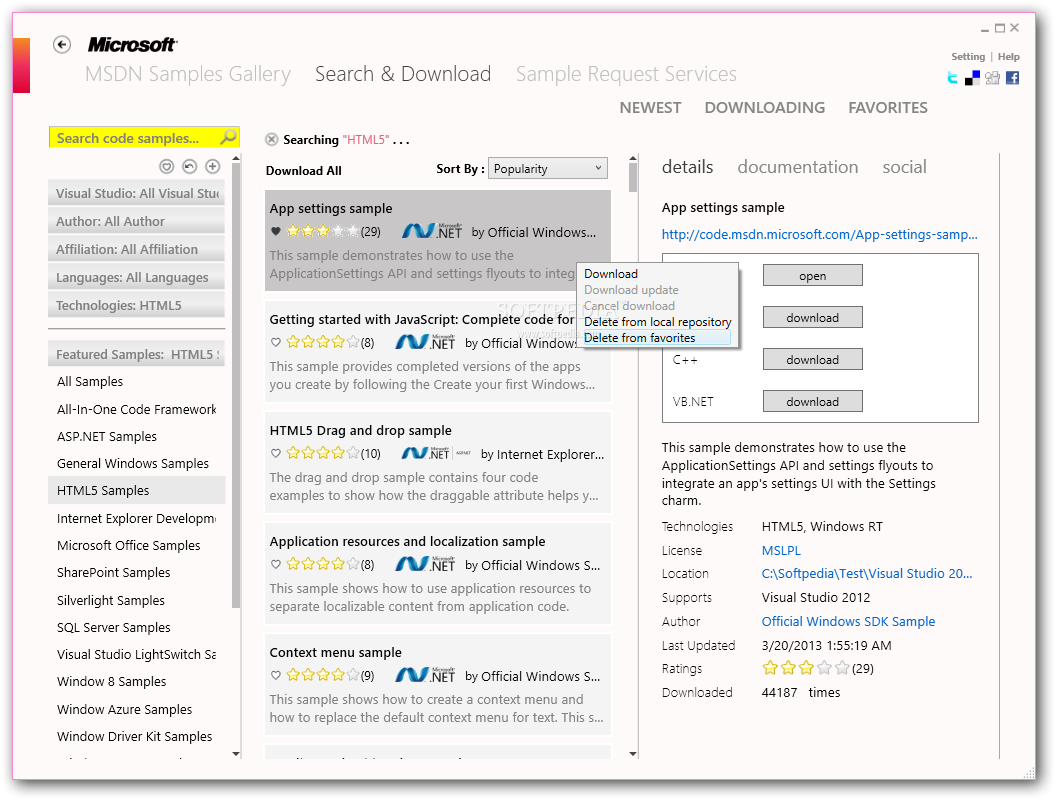1056x800 pixels.
Task: Open the MSLPL license link
Action: [x=781, y=550]
